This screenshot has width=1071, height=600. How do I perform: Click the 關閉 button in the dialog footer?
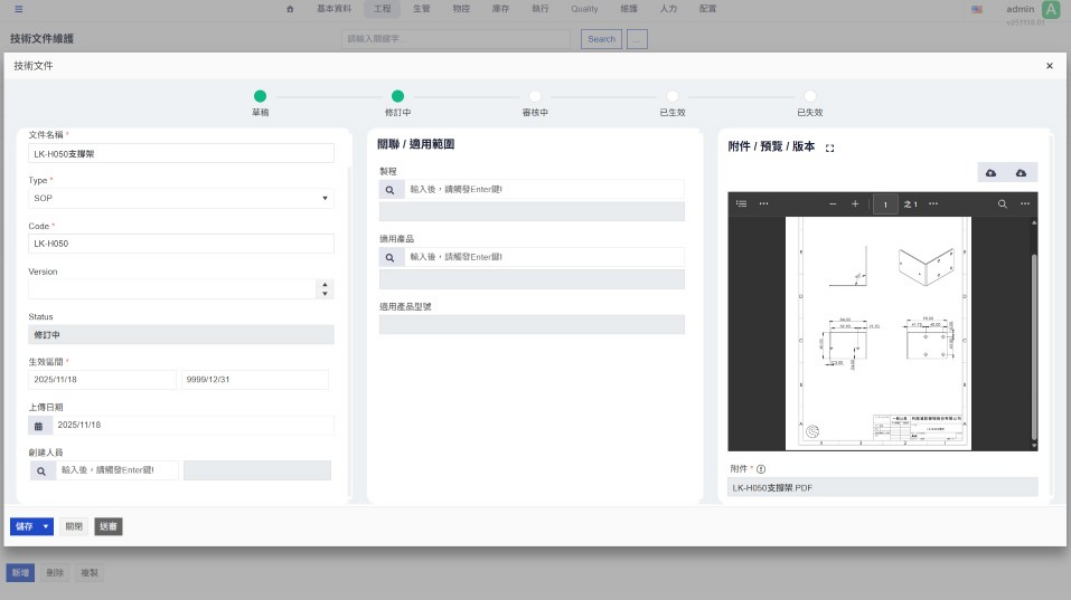pyautogui.click(x=74, y=527)
